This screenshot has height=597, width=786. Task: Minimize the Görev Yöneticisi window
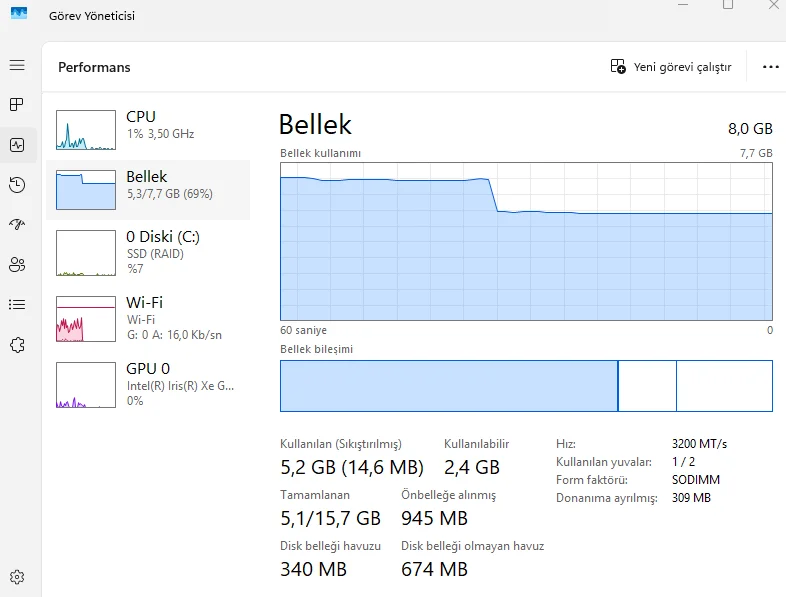683,5
